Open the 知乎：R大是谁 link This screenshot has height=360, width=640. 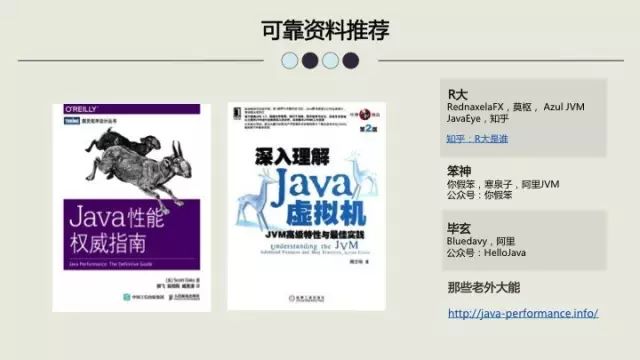[477, 139]
